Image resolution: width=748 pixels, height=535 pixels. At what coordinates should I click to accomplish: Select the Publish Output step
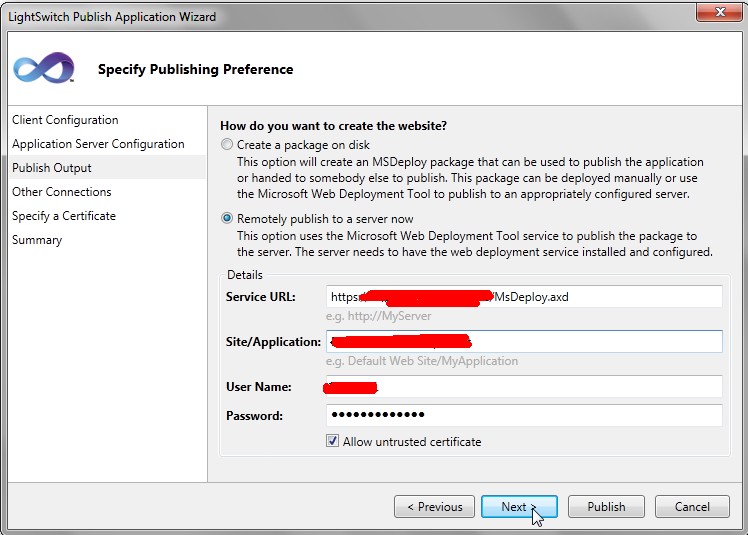point(52,168)
